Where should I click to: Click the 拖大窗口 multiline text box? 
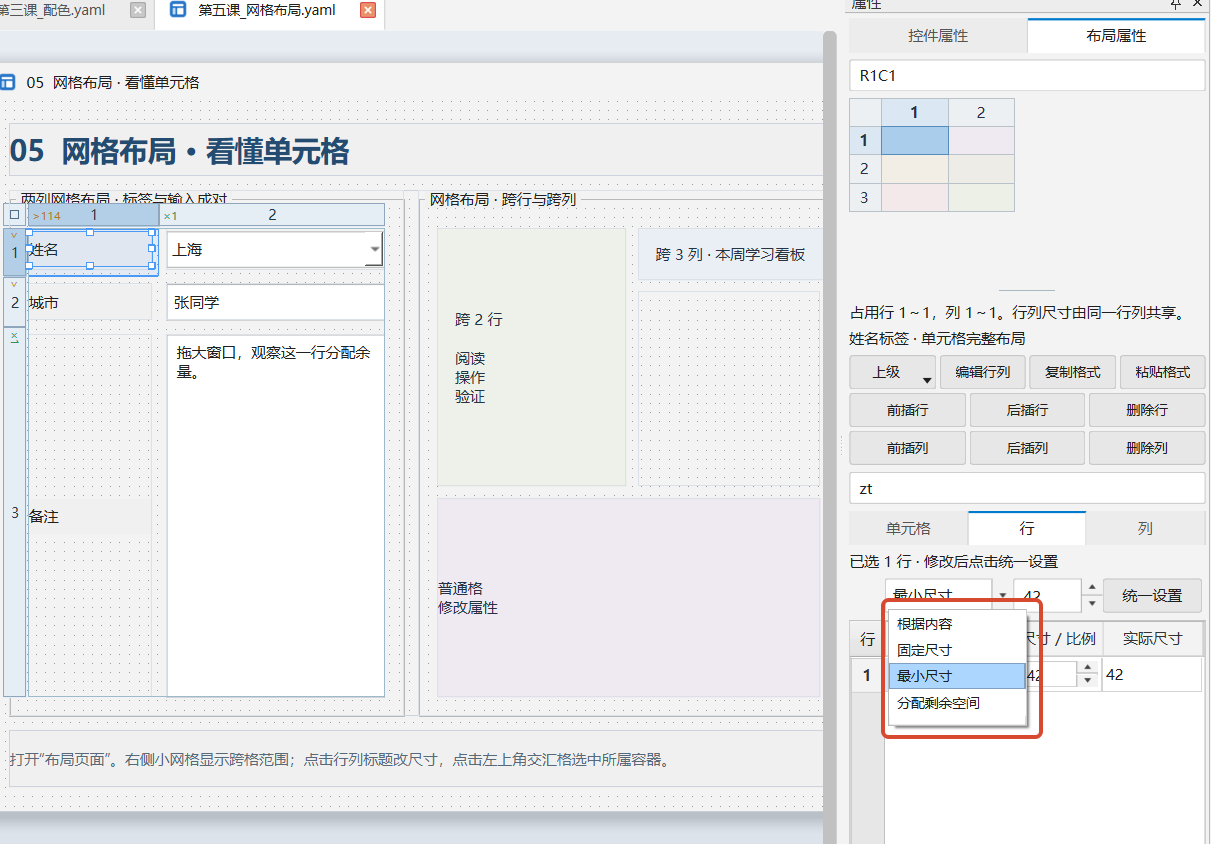[x=275, y=516]
